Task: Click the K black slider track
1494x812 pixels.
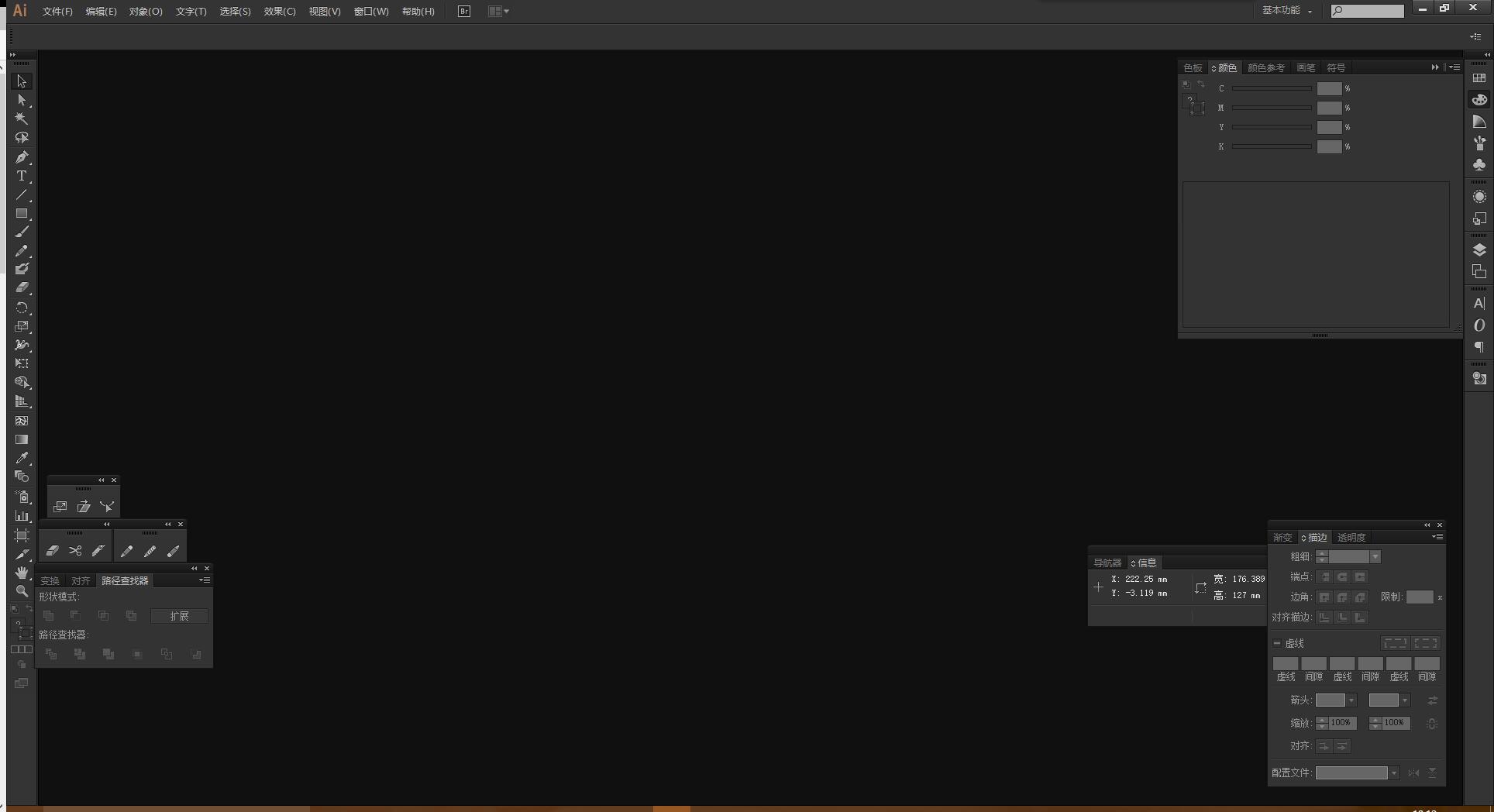Action: pos(1272,146)
